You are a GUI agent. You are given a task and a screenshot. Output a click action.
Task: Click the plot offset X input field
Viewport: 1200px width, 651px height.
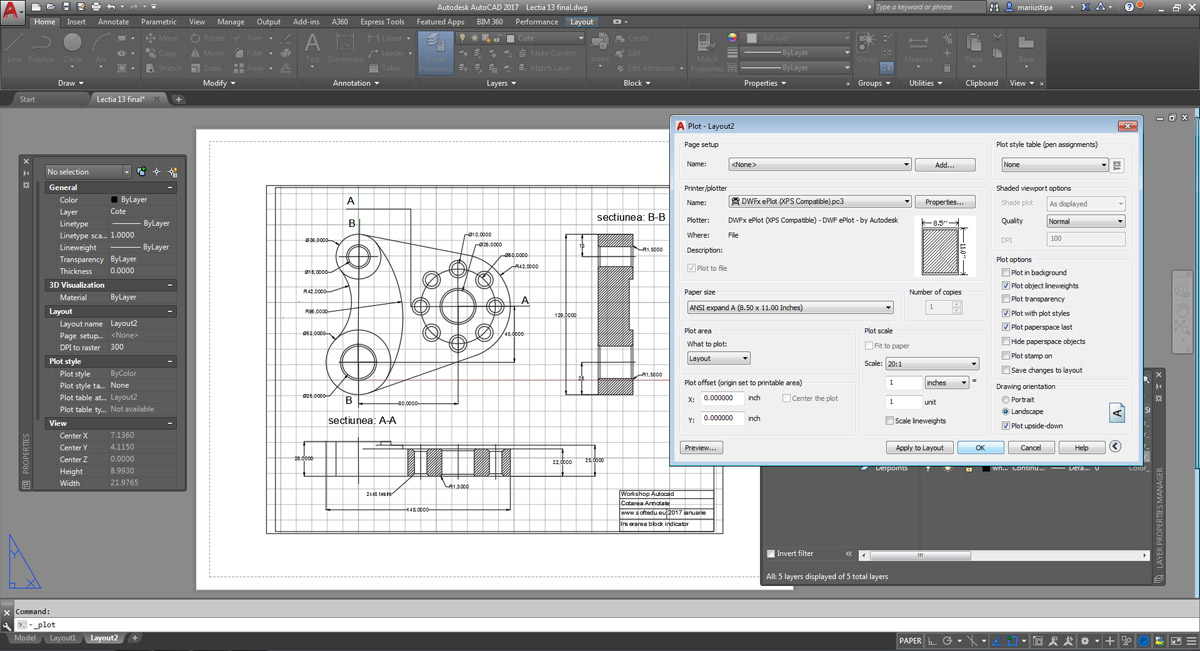[x=723, y=398]
